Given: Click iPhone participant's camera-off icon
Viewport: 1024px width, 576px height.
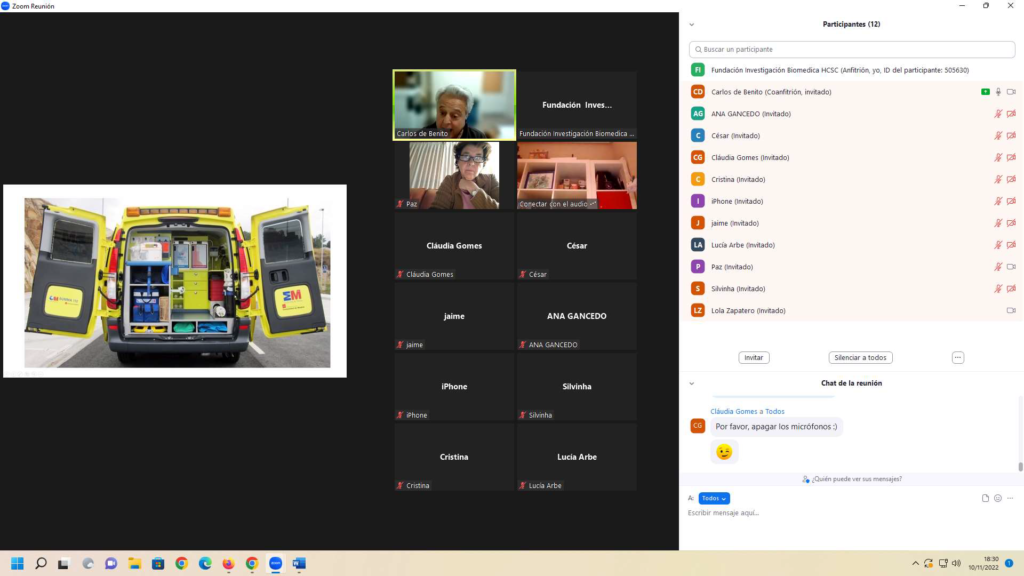Looking at the screenshot, I should pyautogui.click(x=1011, y=201).
